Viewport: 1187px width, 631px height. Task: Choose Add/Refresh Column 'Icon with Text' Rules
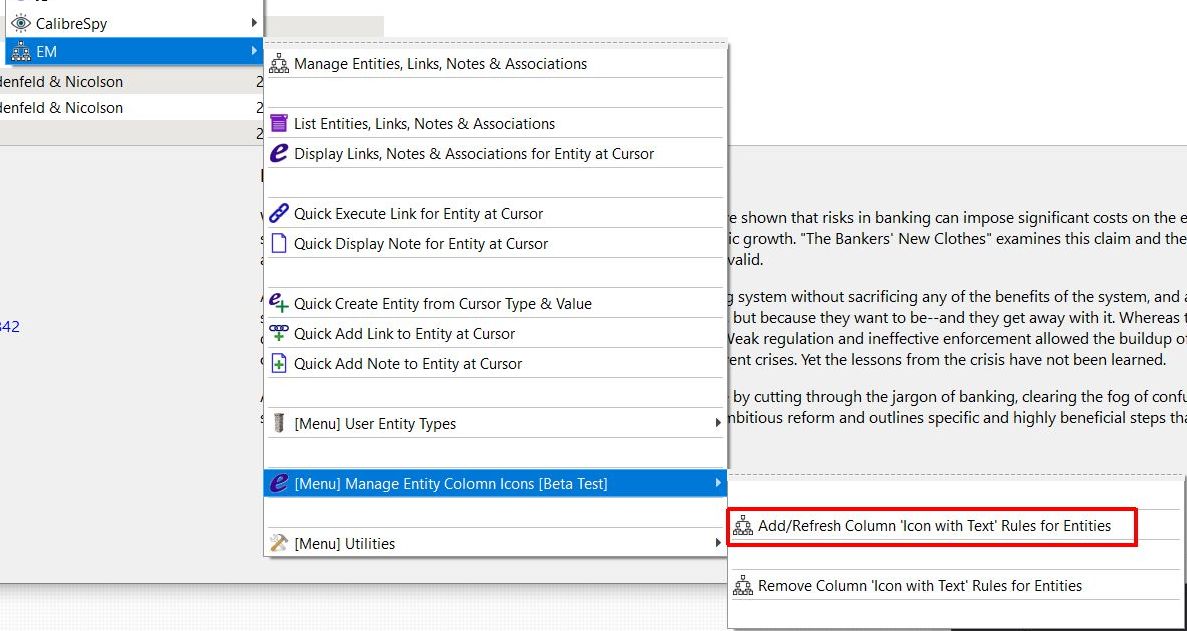934,526
